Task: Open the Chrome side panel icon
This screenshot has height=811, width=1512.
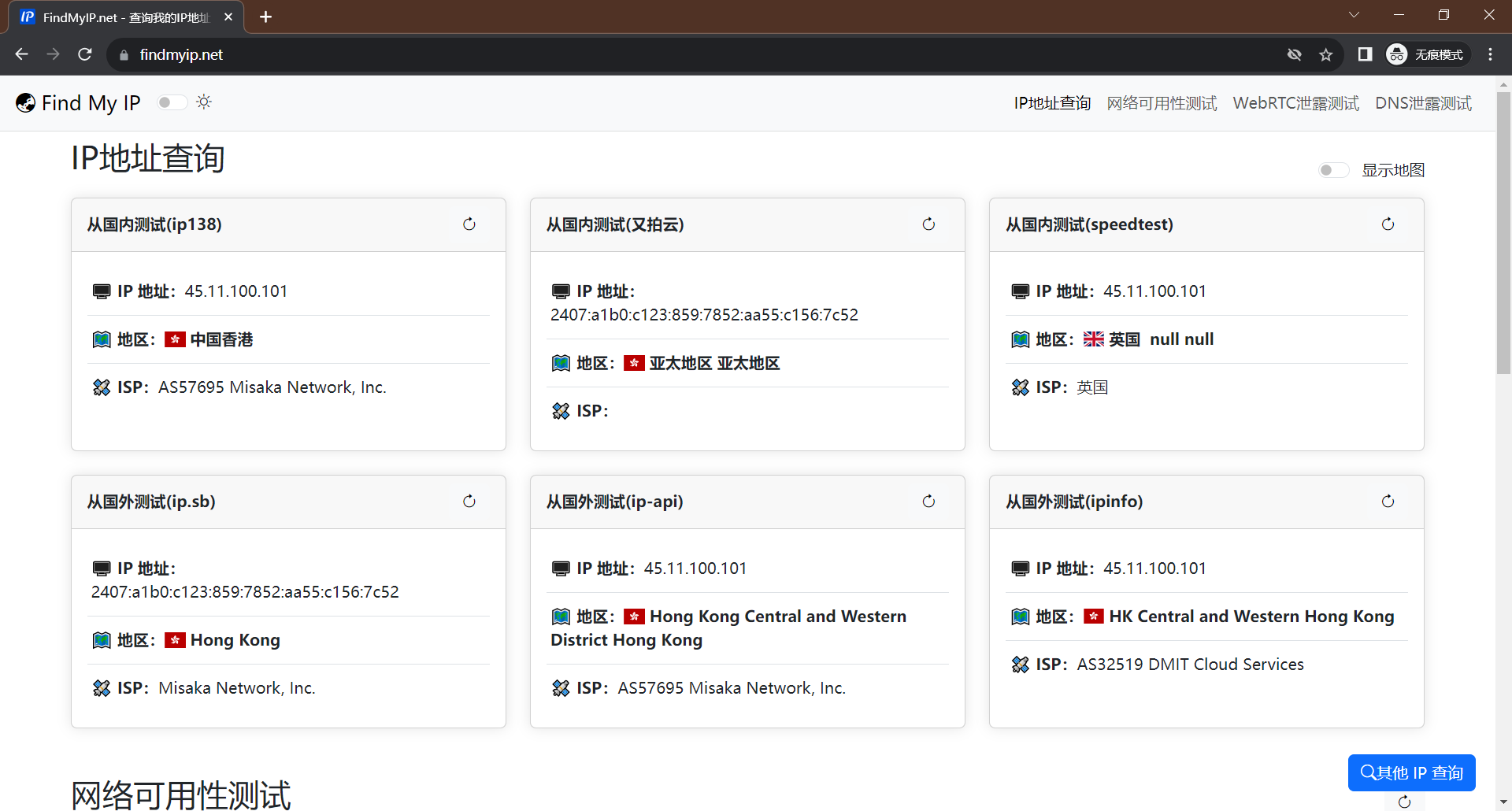Action: [x=1365, y=54]
